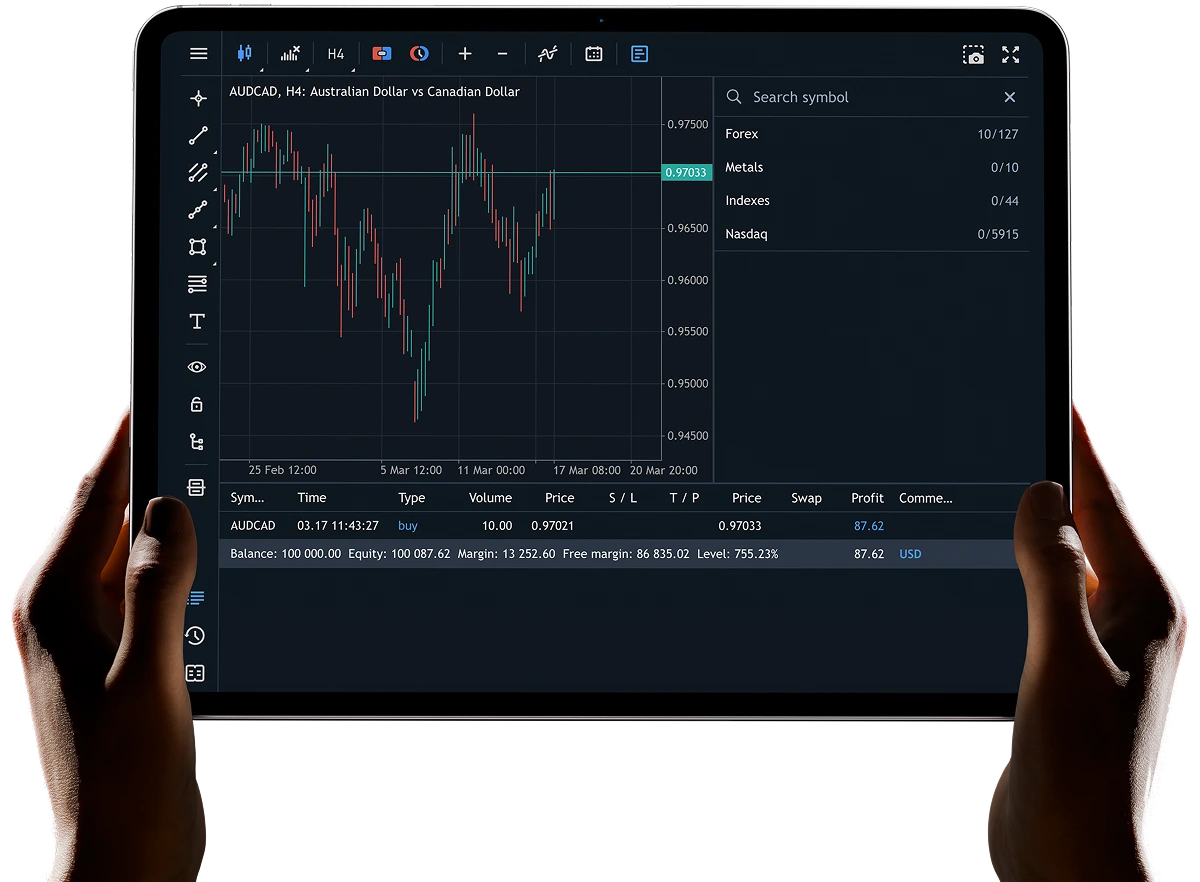Sort positions by Swap column header
Screen dimensions: 1200x882
806,498
